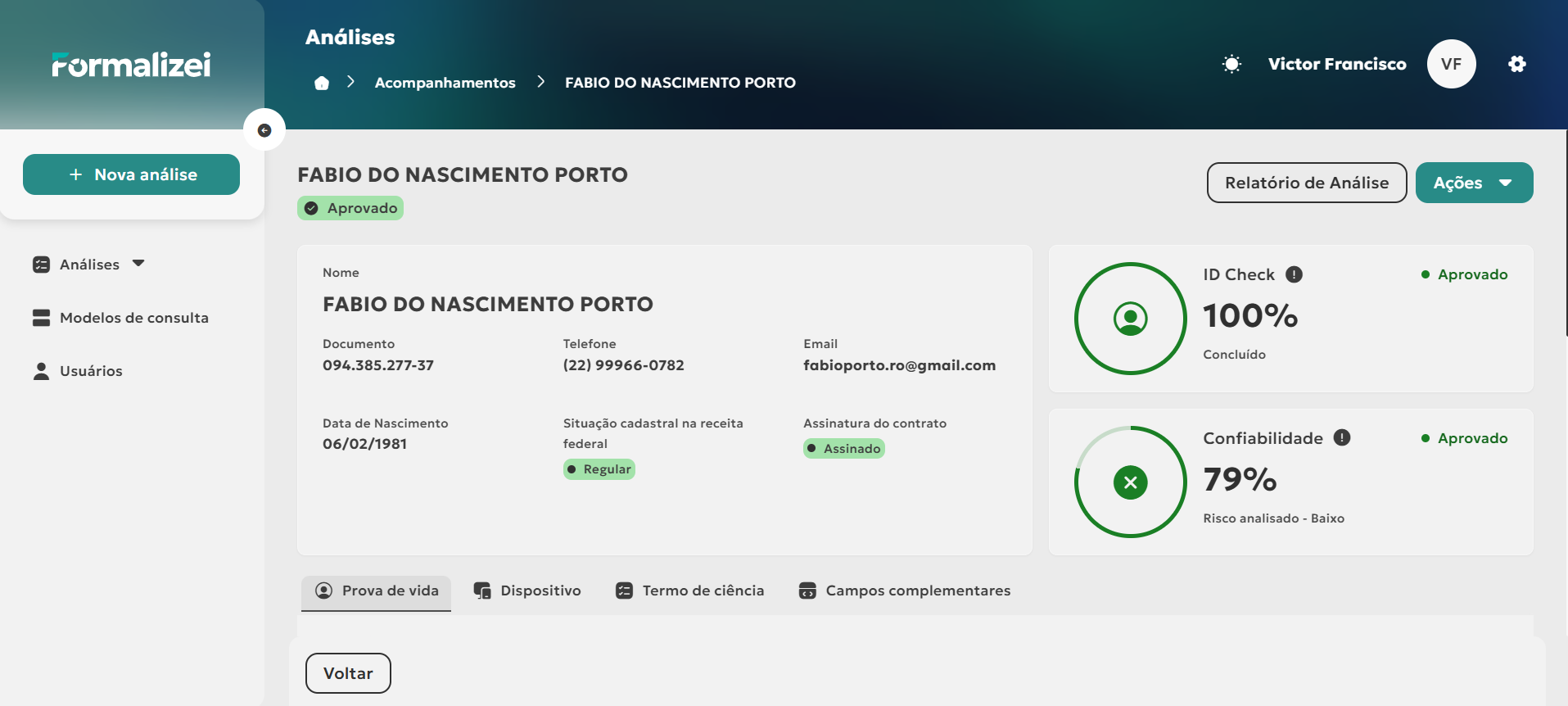Image resolution: width=1568 pixels, height=706 pixels.
Task: Click the Confiabilidade X circle icon
Action: point(1131,482)
